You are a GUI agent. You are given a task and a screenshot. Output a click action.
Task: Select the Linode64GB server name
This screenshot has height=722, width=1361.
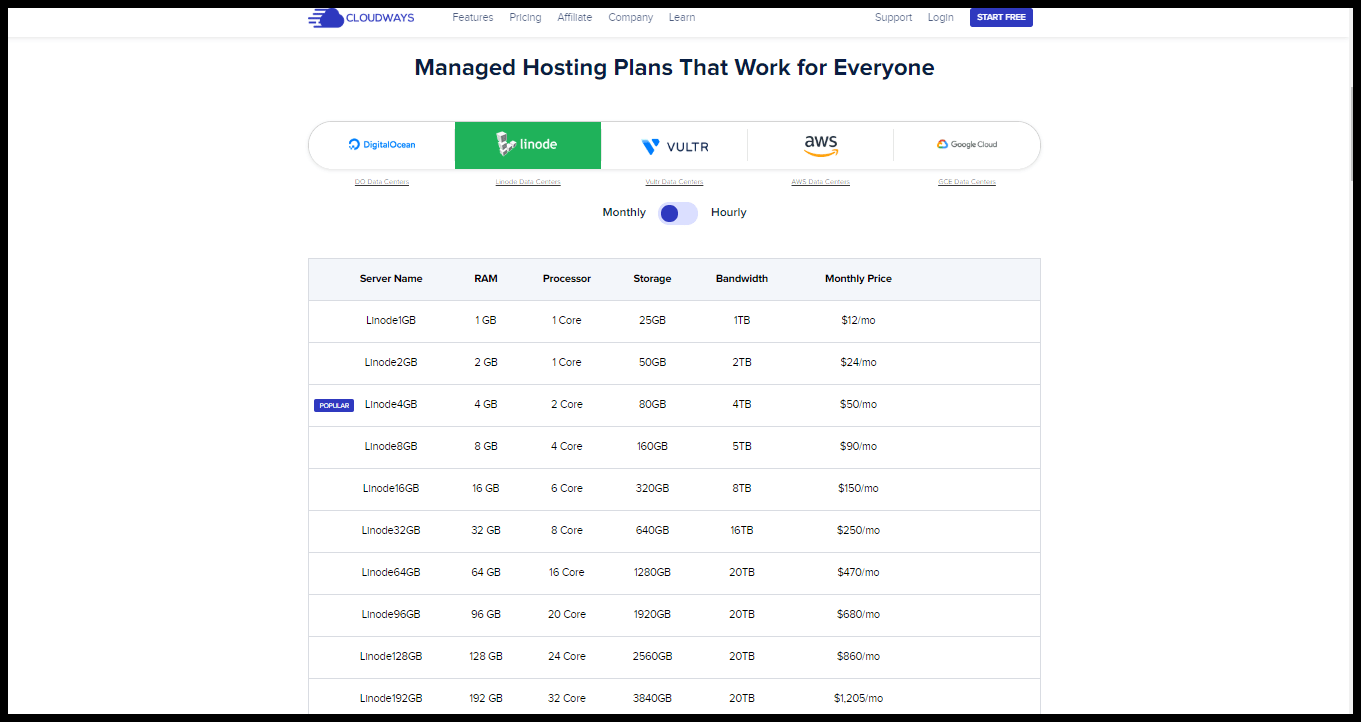point(391,573)
